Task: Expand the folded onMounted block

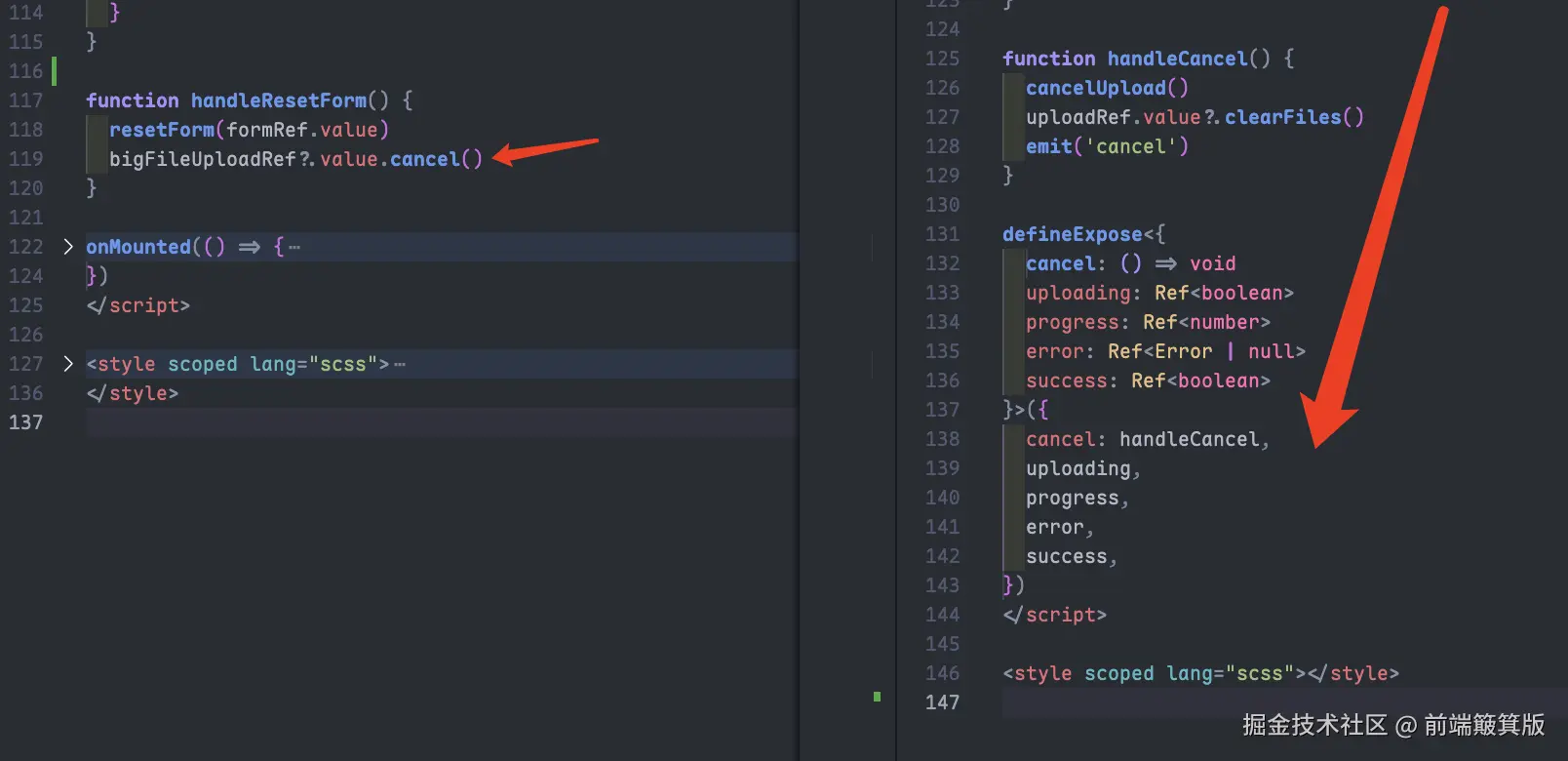Action: [68, 247]
